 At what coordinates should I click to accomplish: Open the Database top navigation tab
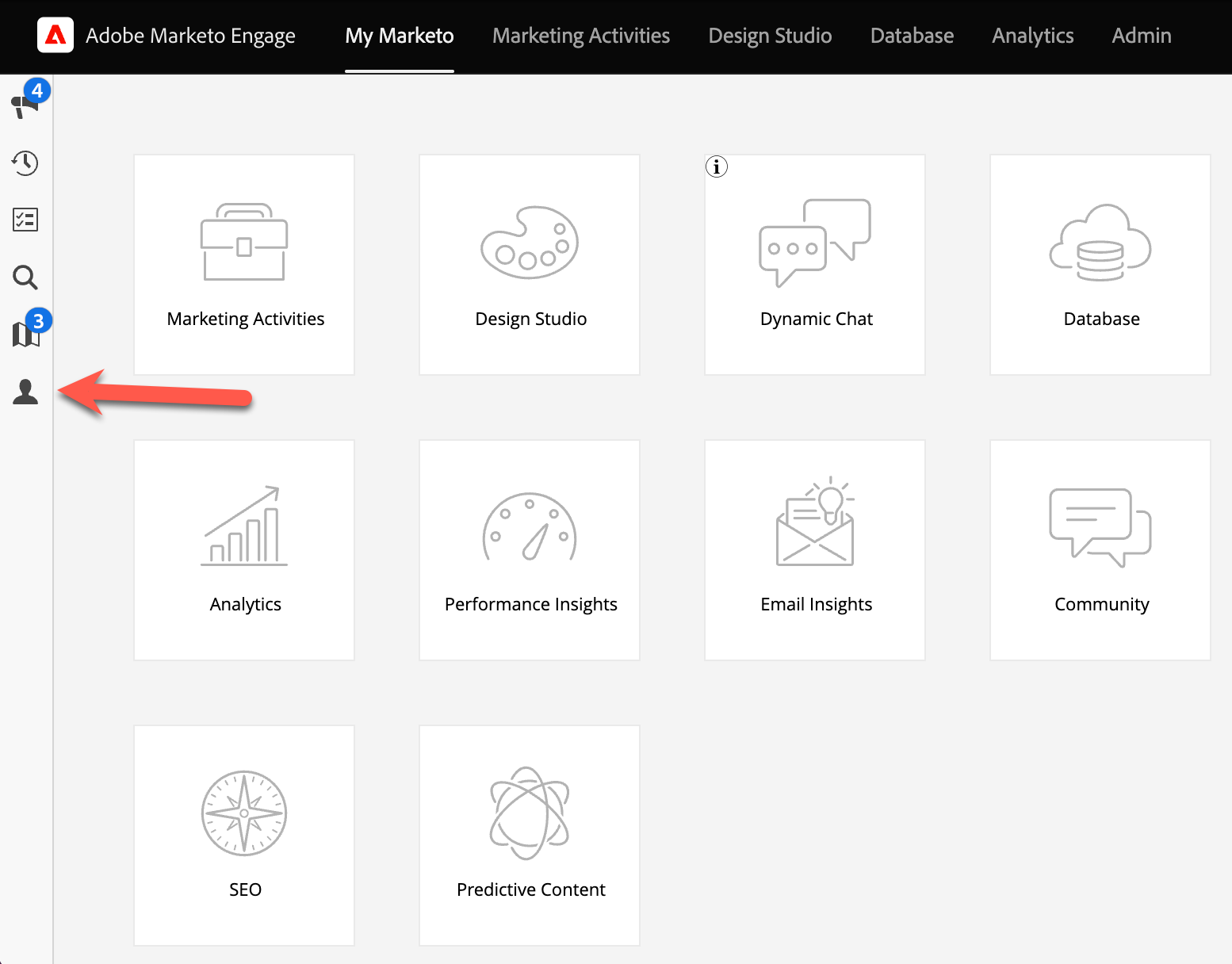[912, 36]
